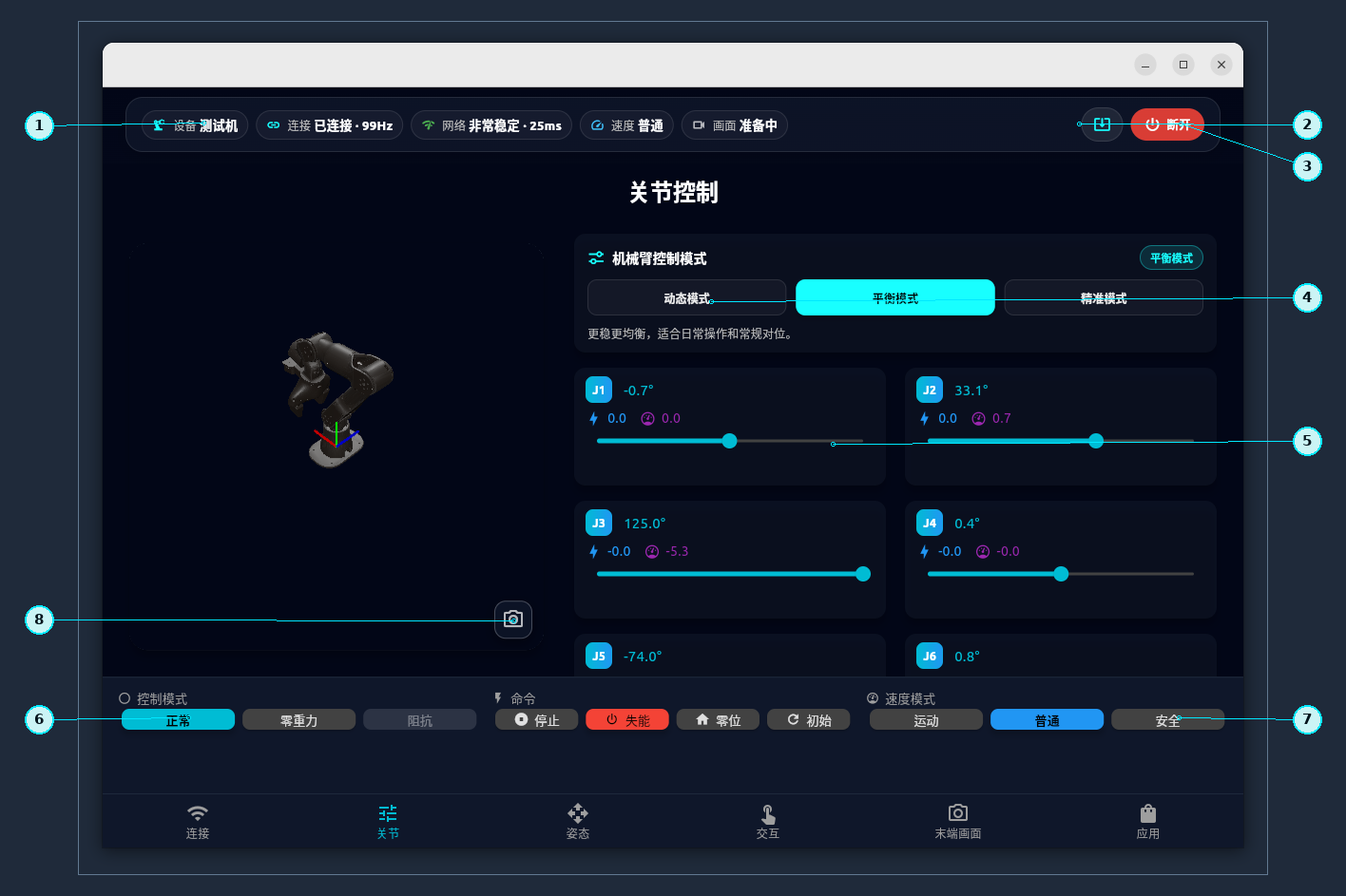
Task: Set speed mode to 普通
Action: 1047,720
